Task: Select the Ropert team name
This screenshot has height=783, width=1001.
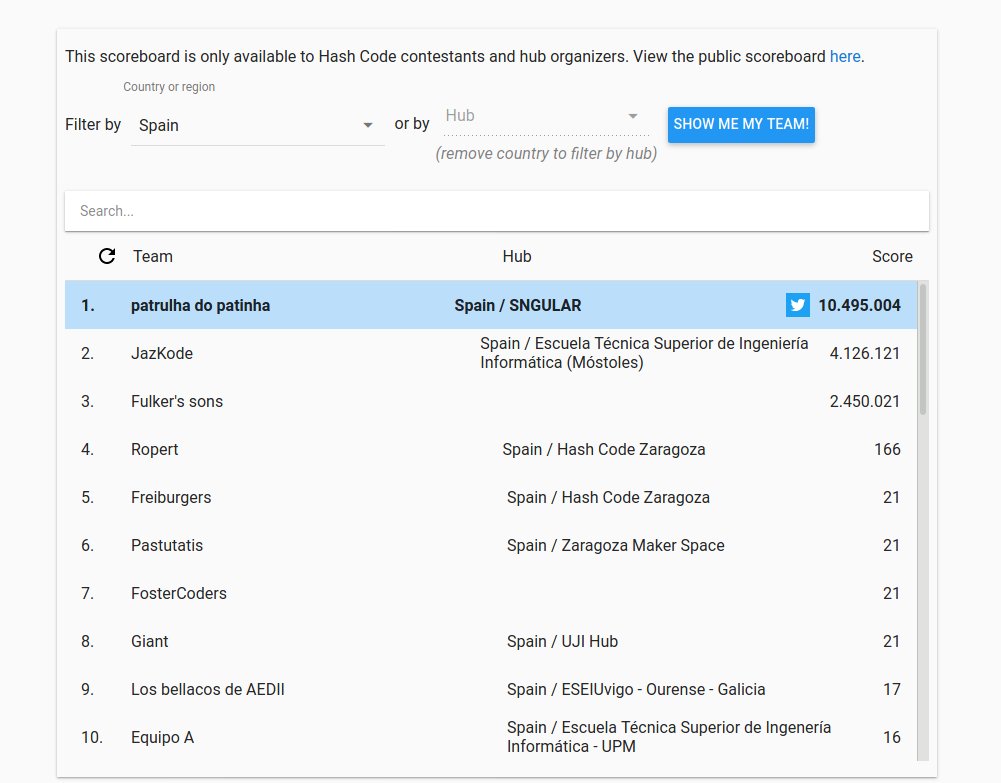Action: [154, 449]
